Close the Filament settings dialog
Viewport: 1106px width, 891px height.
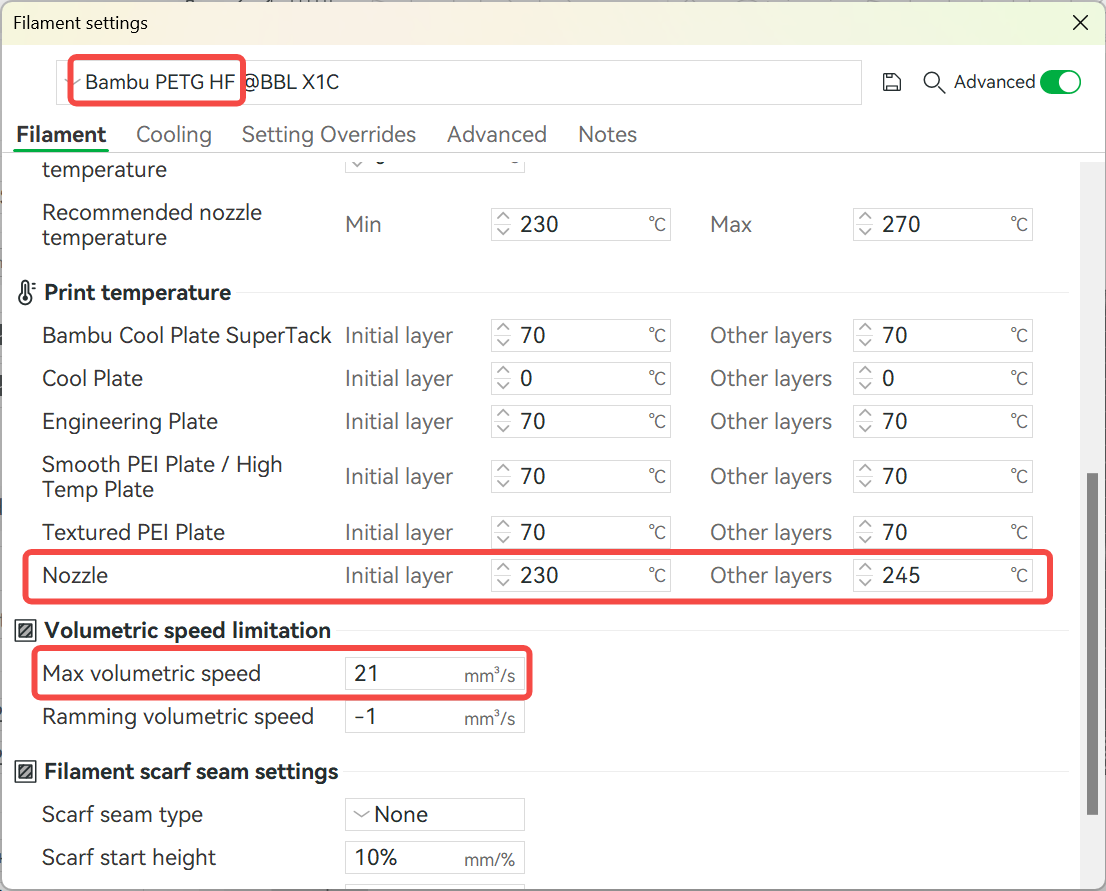[1080, 23]
